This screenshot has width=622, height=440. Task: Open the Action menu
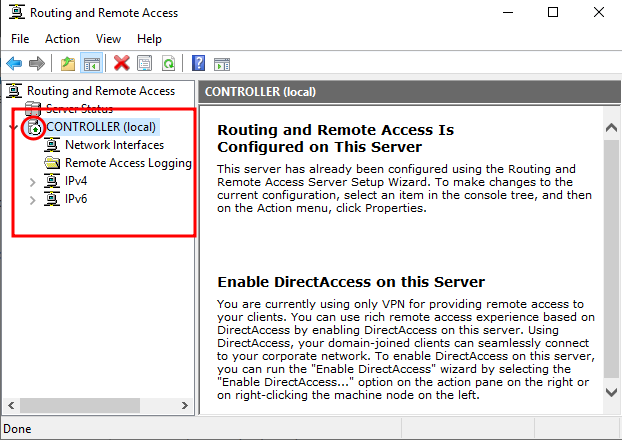click(62, 39)
